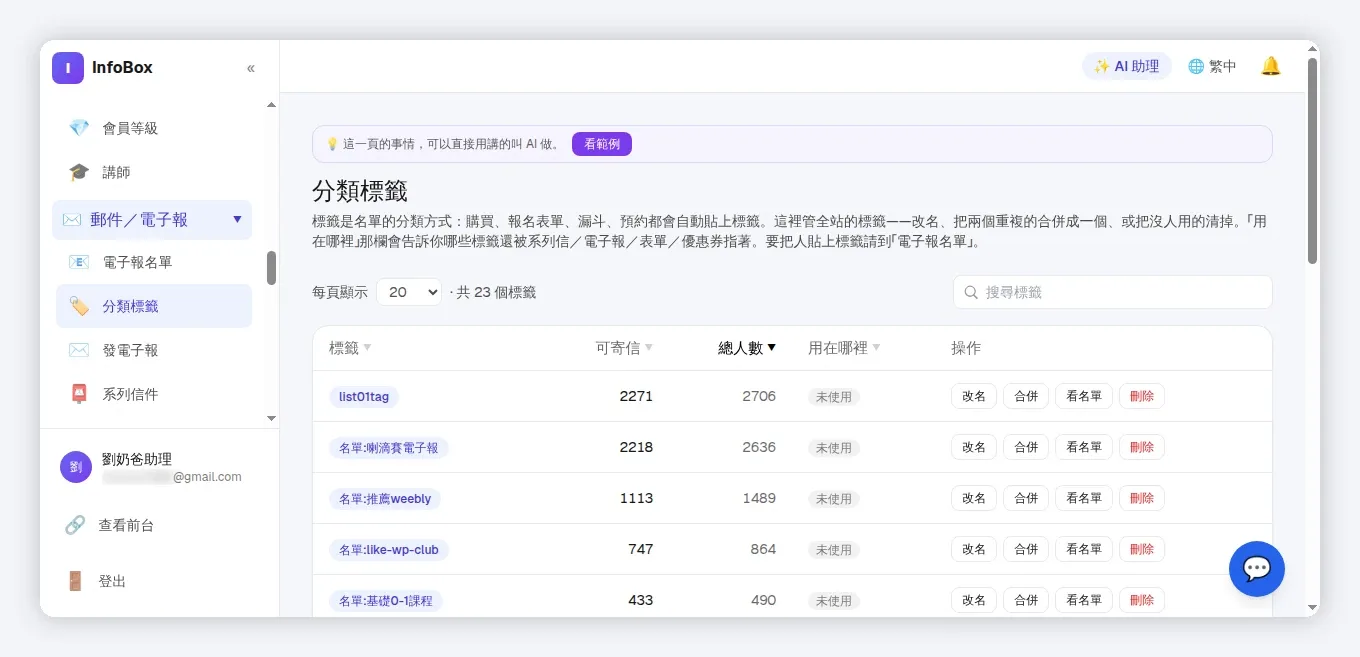1360x657 pixels.
Task: Click the 劉 user avatar
Action: coord(76,467)
